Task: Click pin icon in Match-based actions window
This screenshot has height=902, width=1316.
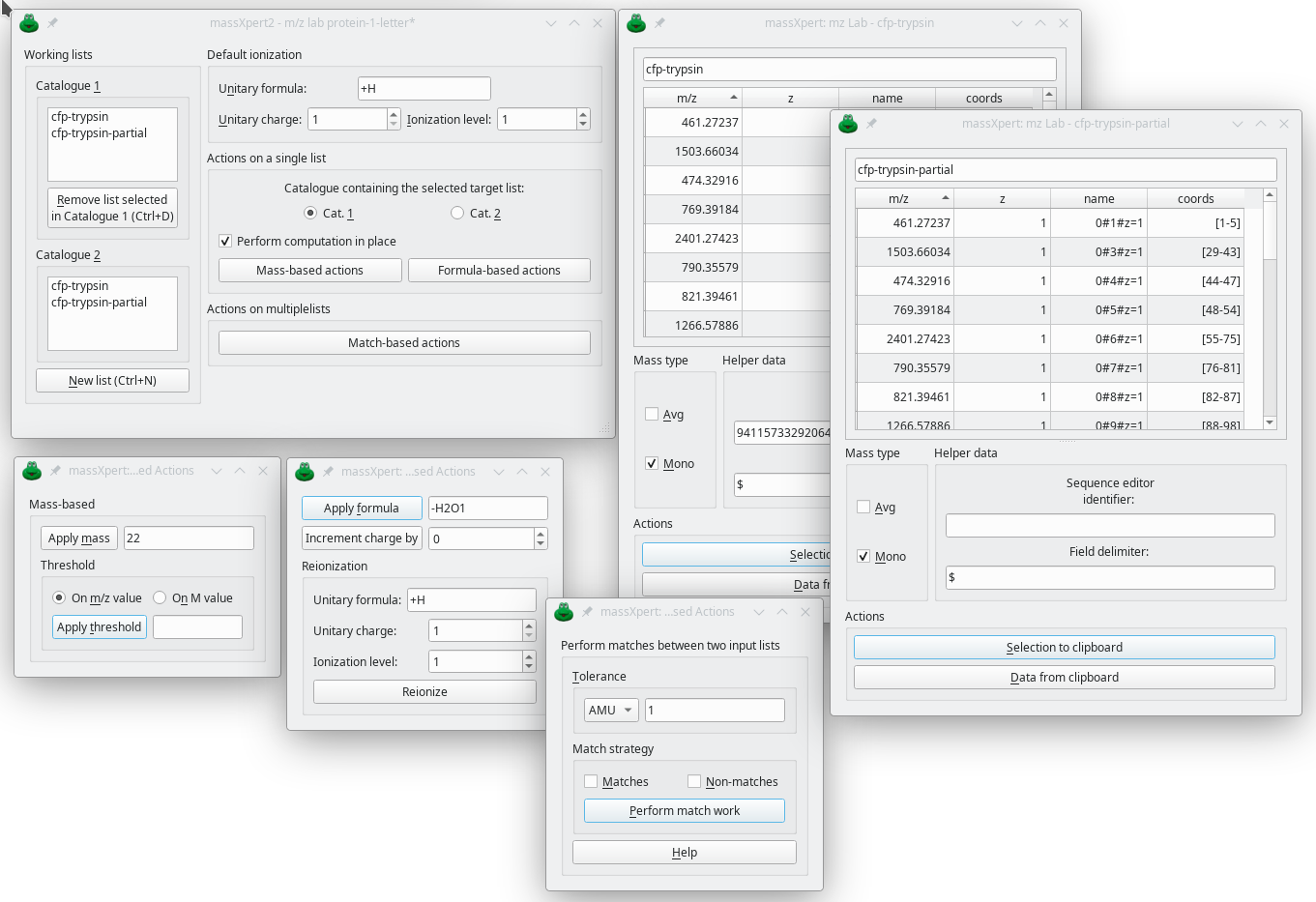Action: click(588, 611)
